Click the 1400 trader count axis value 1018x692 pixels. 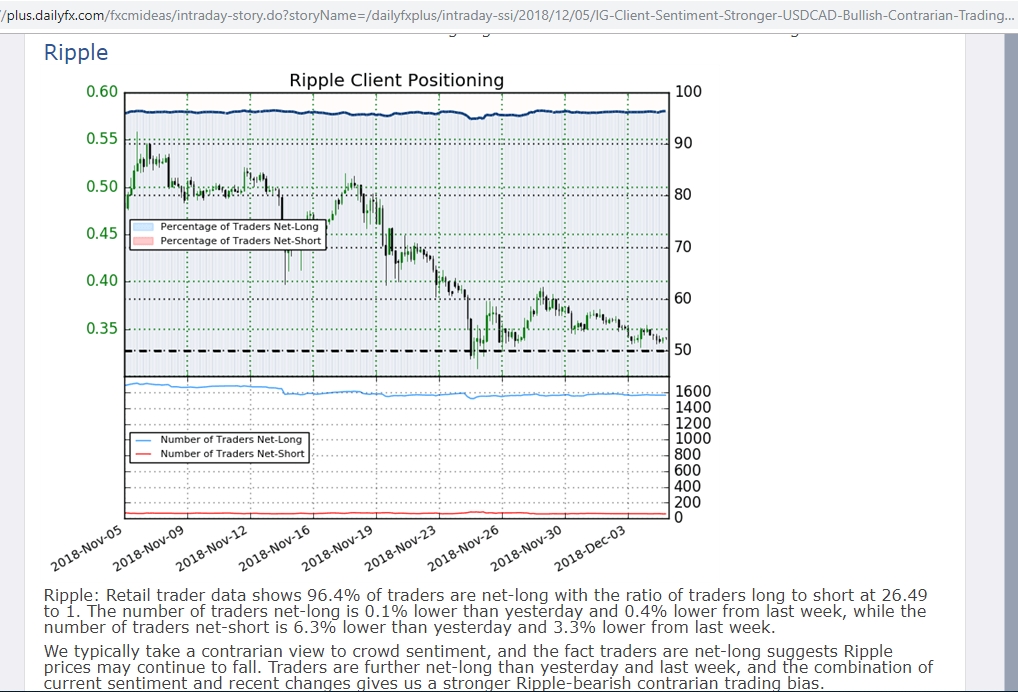click(x=693, y=408)
